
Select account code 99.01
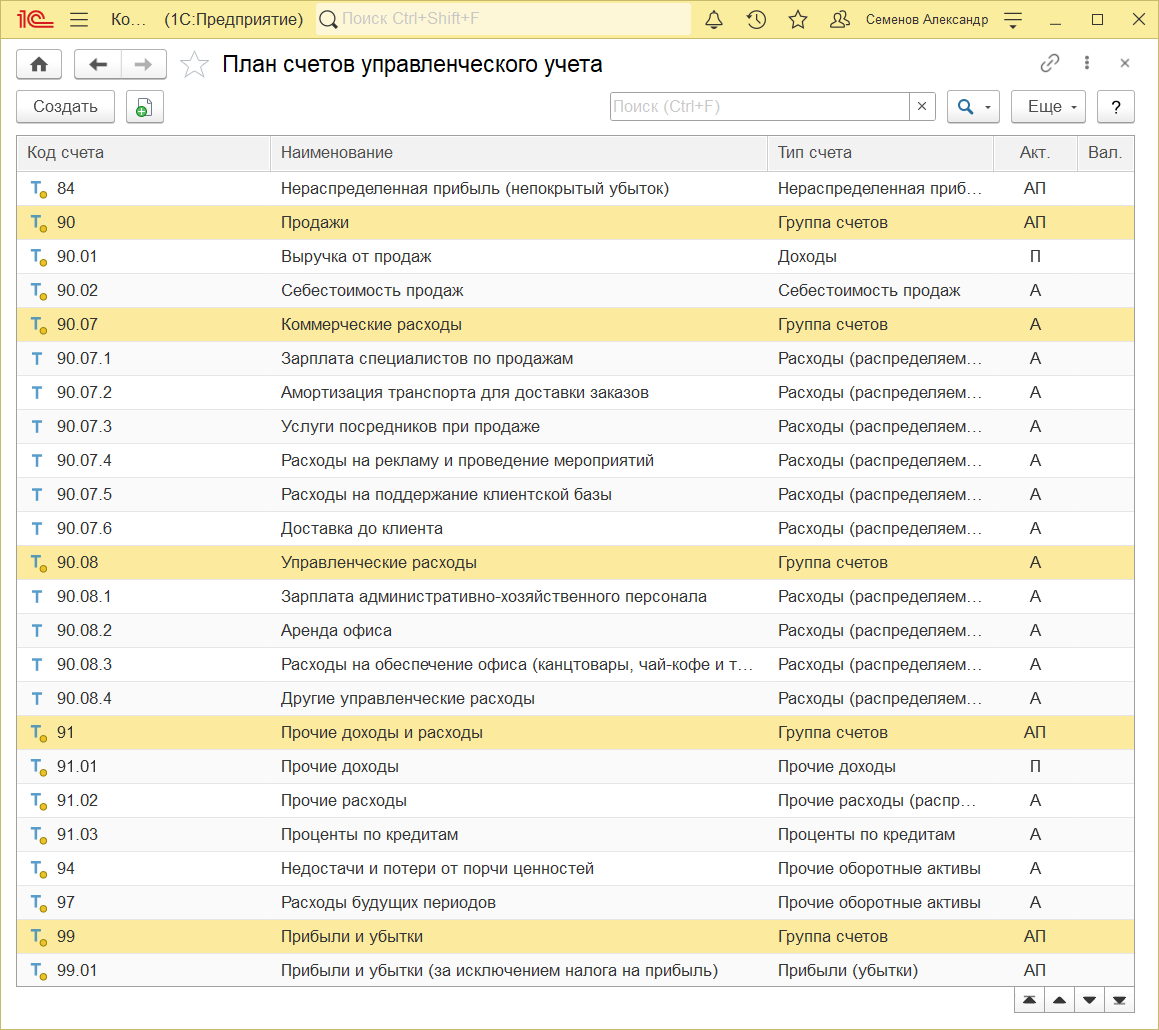pos(77,971)
